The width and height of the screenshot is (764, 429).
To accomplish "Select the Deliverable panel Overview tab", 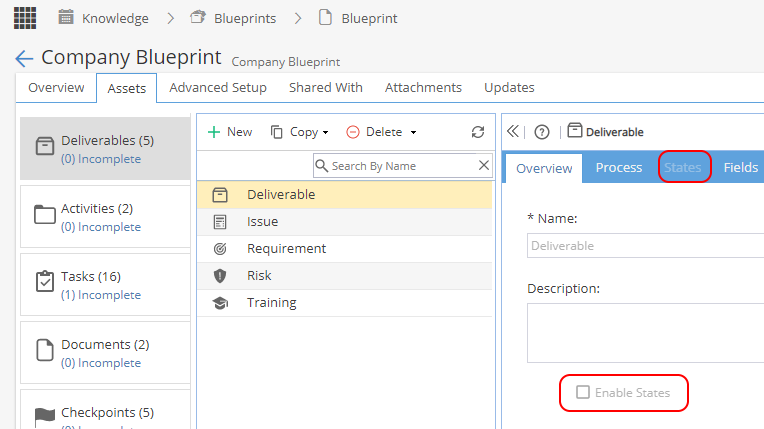I will coord(544,169).
